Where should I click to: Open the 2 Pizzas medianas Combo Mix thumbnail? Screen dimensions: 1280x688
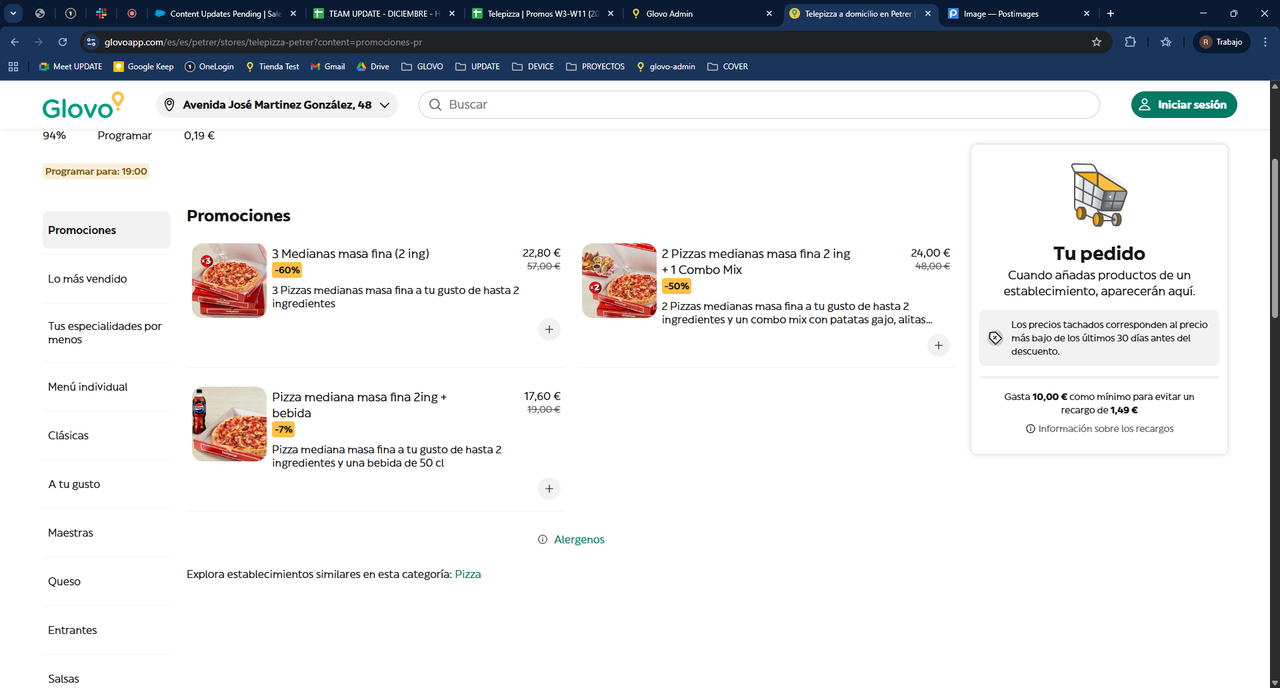pyautogui.click(x=619, y=280)
